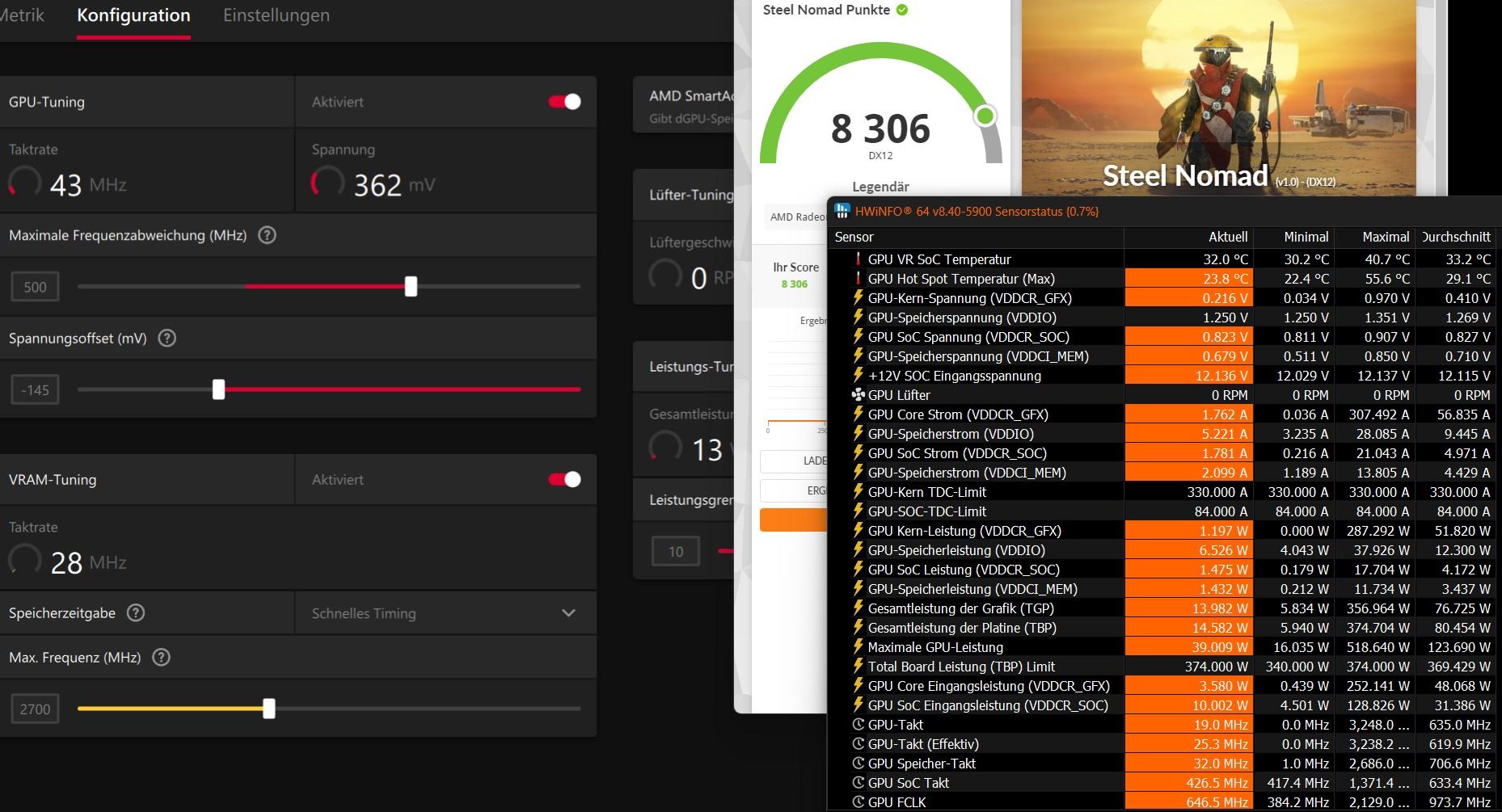The height and width of the screenshot is (812, 1502).
Task: Click the 8 306 score in 3DMark
Action: point(880,129)
